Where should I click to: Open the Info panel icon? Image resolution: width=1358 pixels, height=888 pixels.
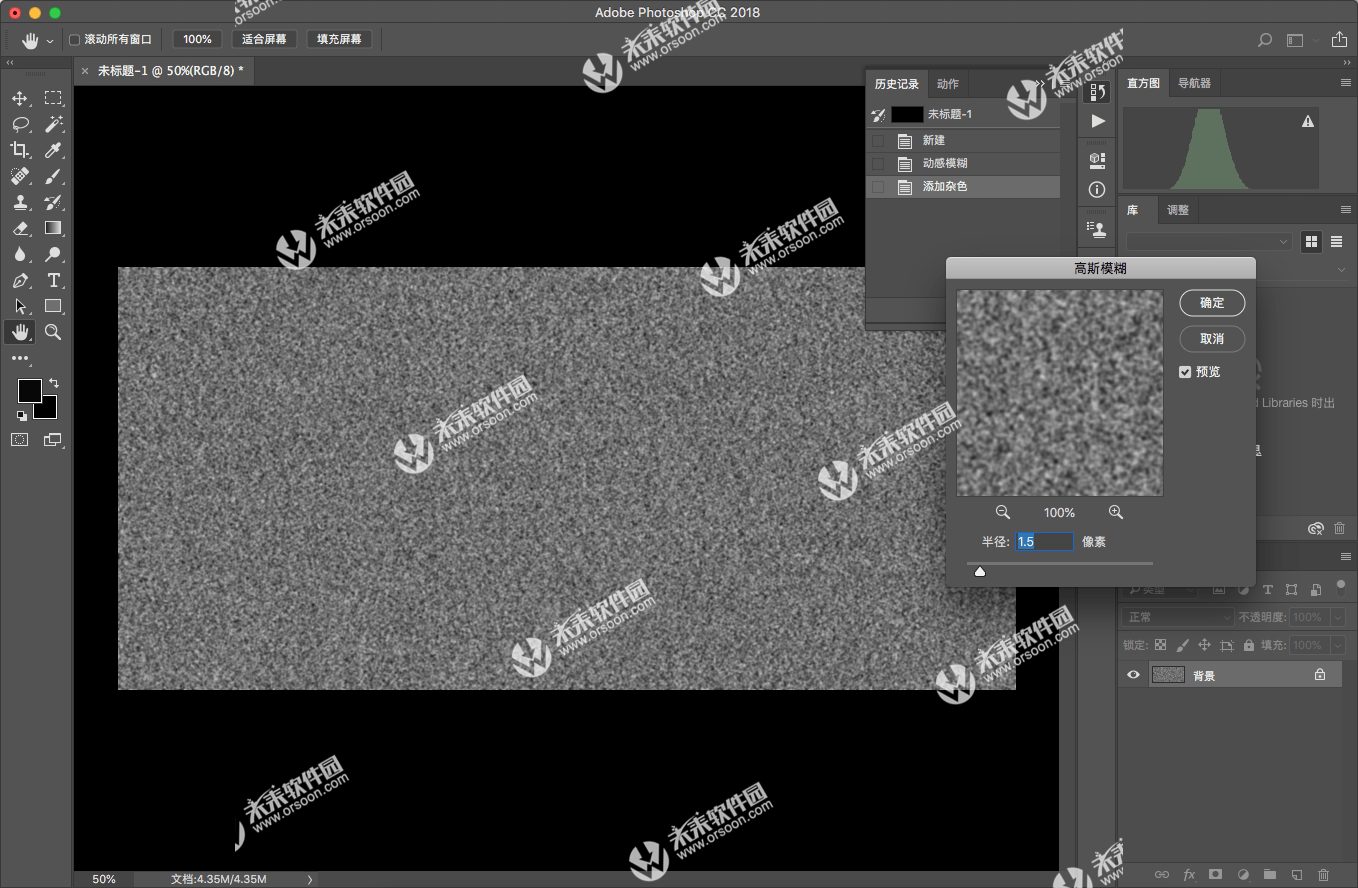pyautogui.click(x=1097, y=189)
